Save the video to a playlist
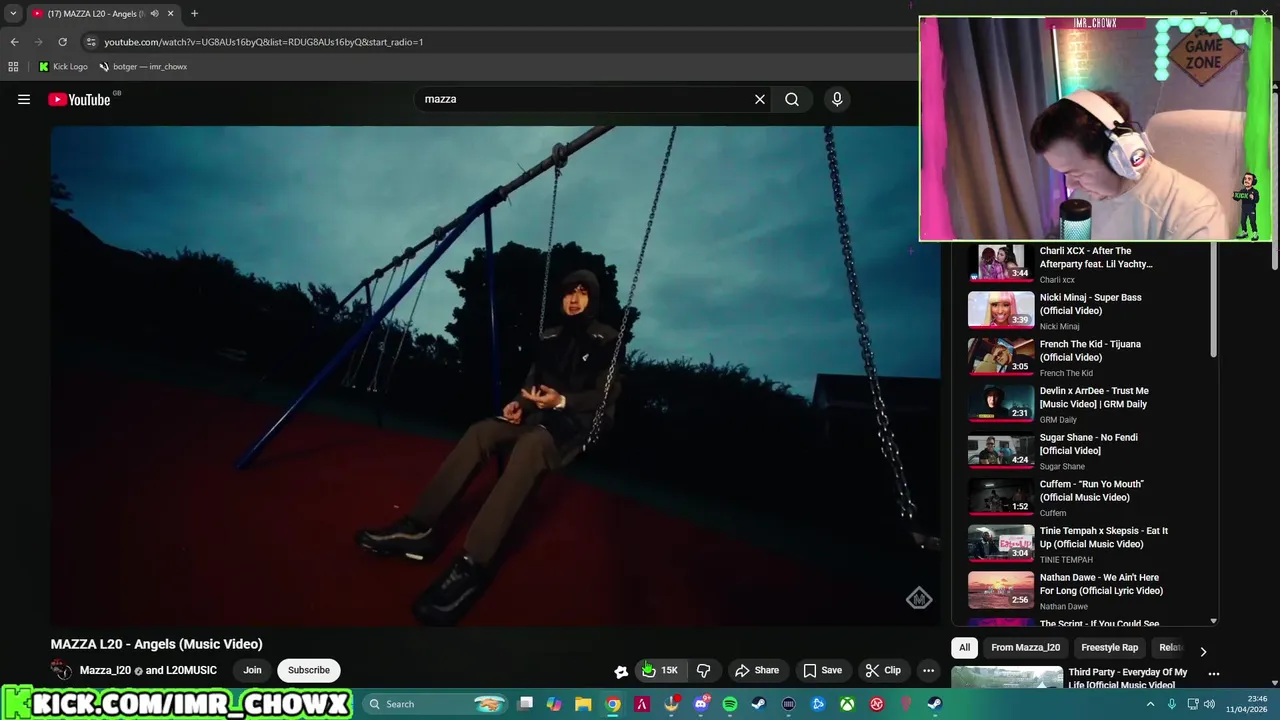1280x720 pixels. 822,671
